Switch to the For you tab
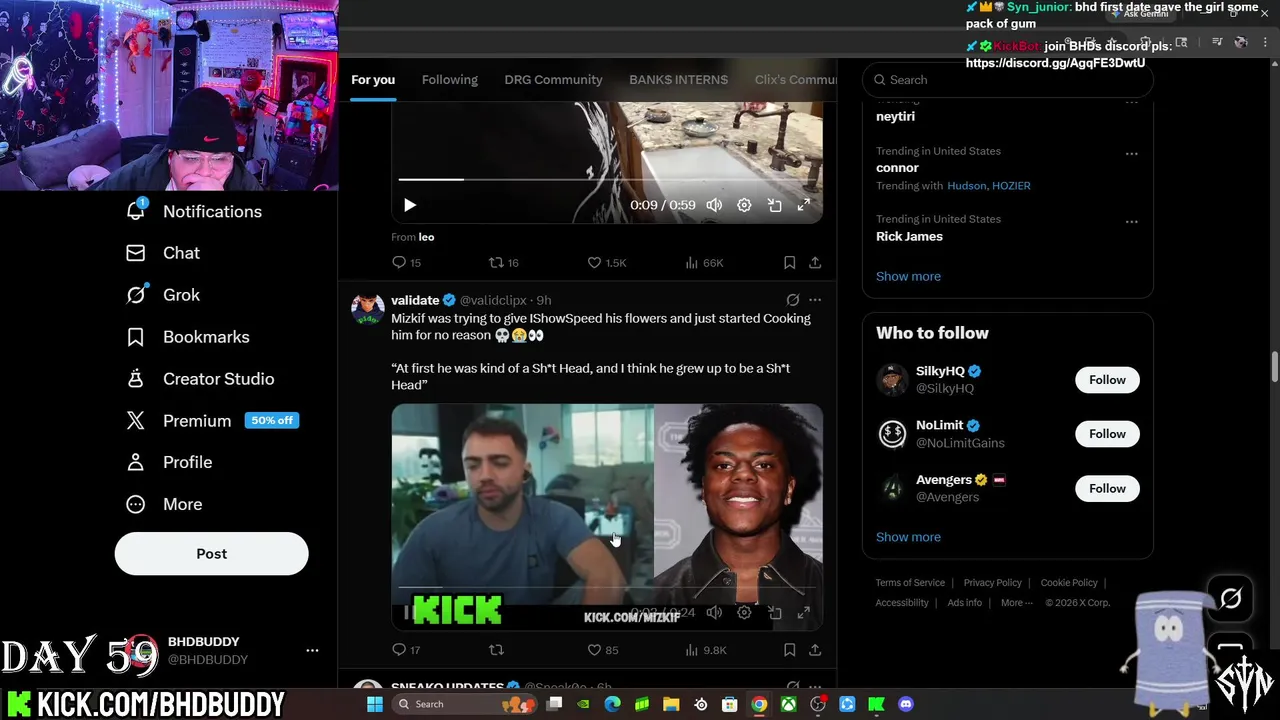The width and height of the screenshot is (1280, 720). 373,80
